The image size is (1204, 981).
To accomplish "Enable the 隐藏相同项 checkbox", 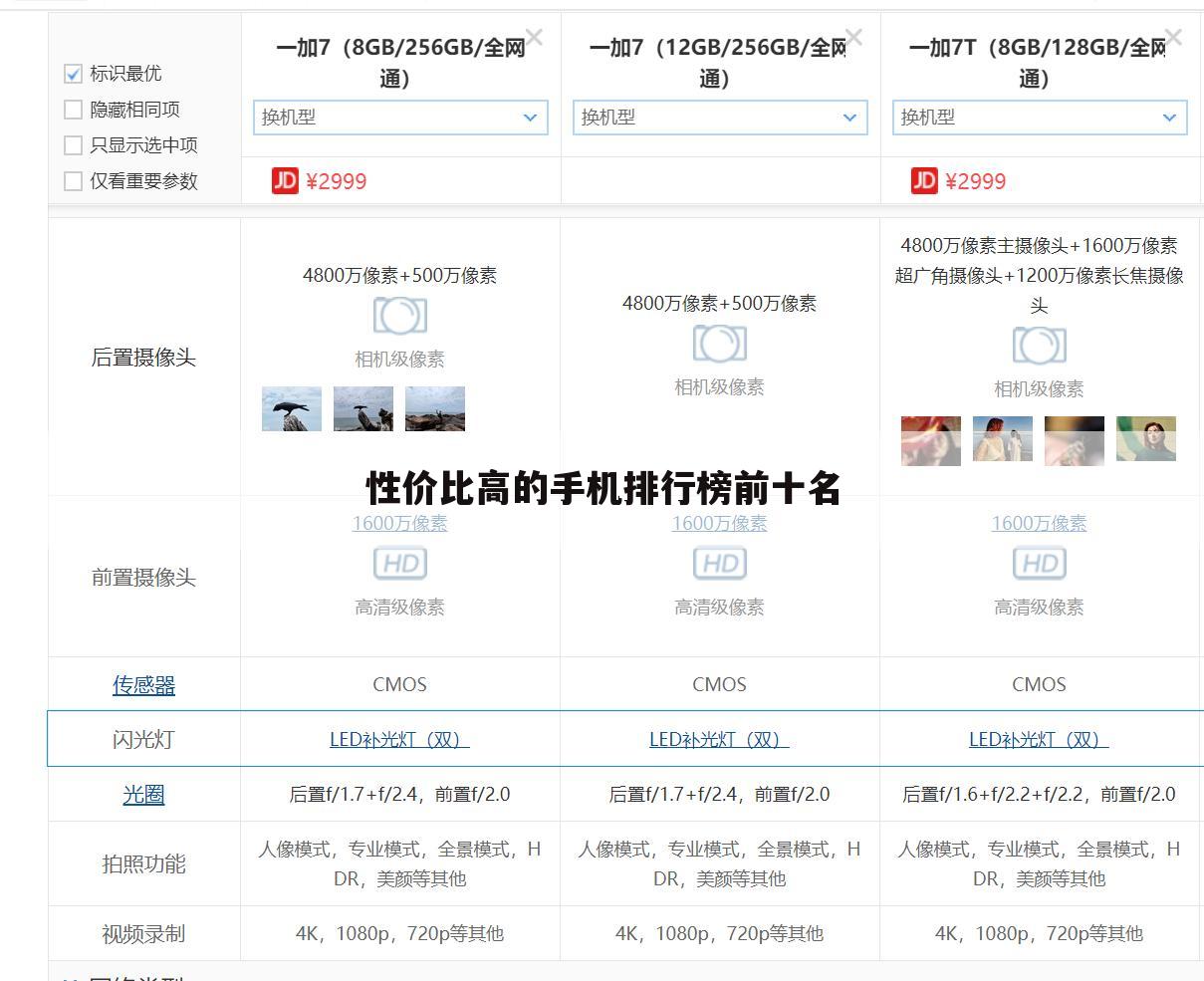I will click(73, 110).
